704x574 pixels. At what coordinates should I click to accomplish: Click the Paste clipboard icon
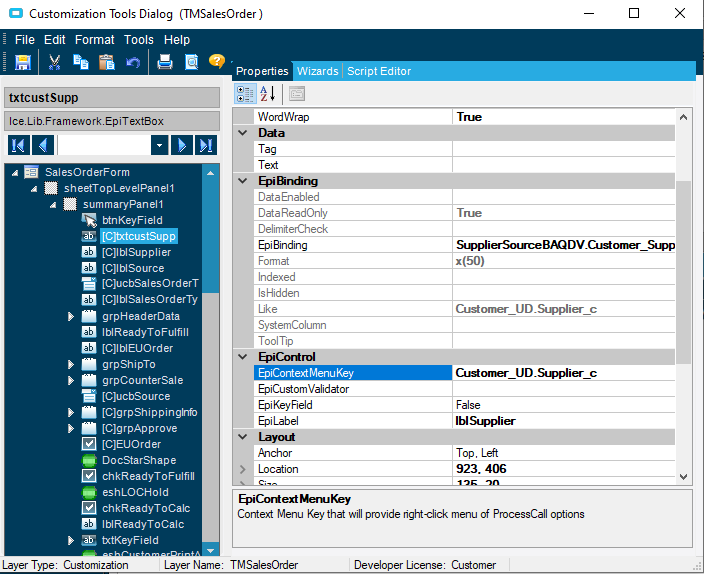pos(107,62)
